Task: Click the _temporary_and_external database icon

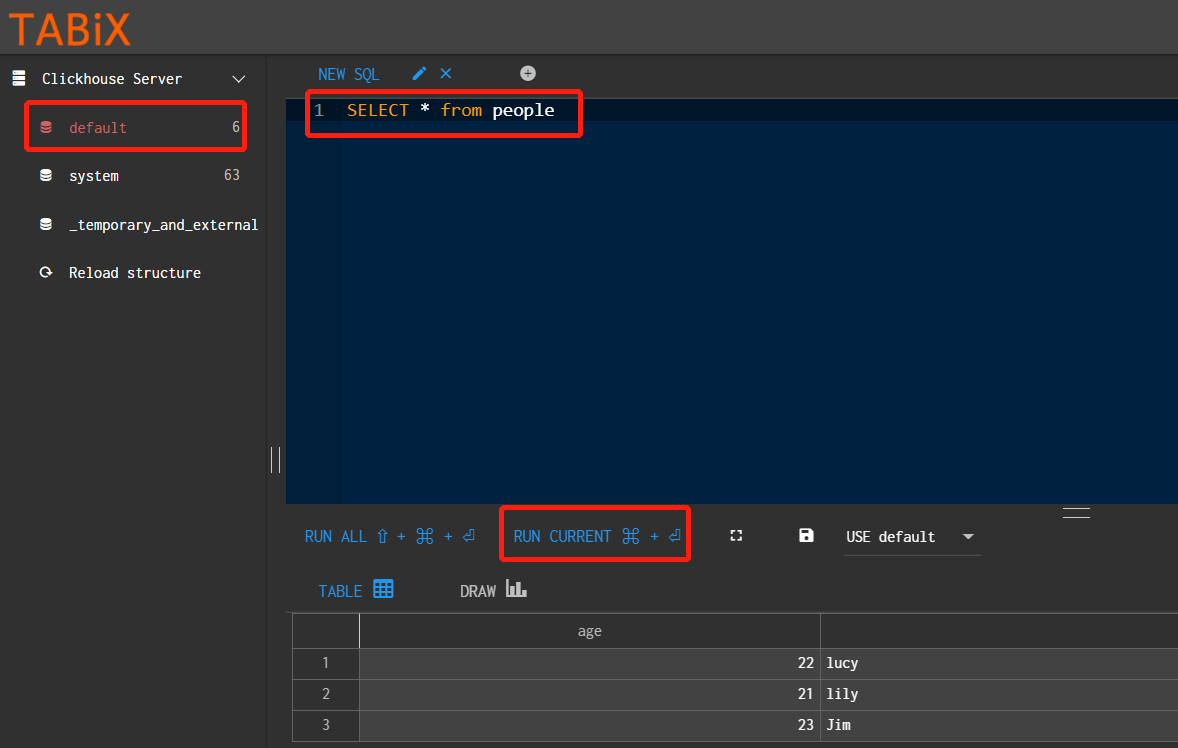Action: pos(46,224)
